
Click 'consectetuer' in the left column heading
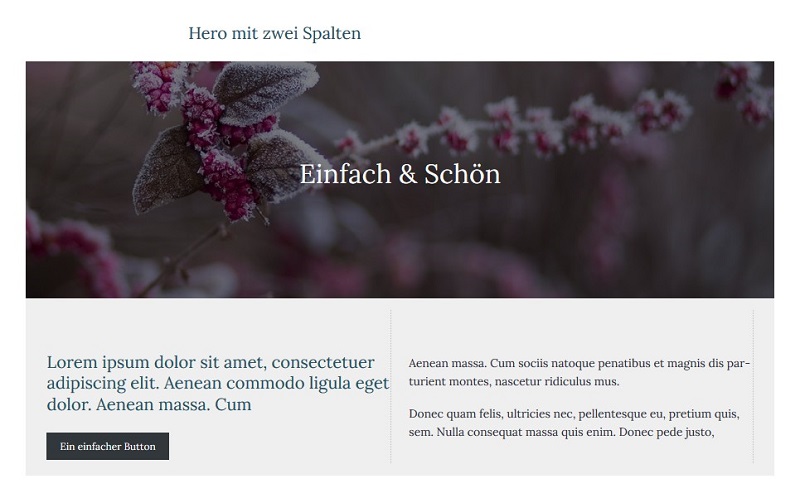click(x=323, y=362)
